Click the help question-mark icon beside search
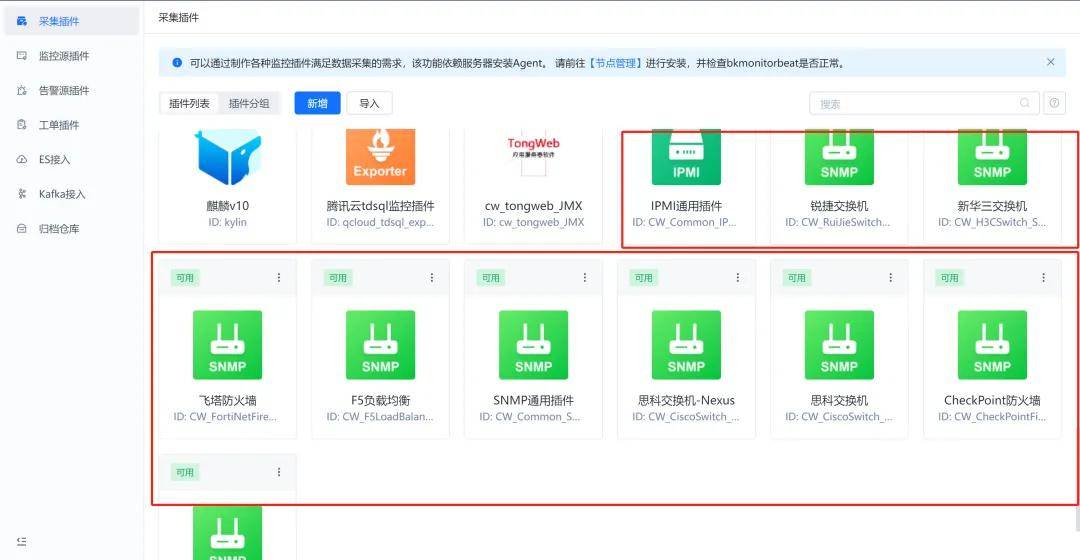Viewport: 1080px width, 560px height. [x=1055, y=103]
